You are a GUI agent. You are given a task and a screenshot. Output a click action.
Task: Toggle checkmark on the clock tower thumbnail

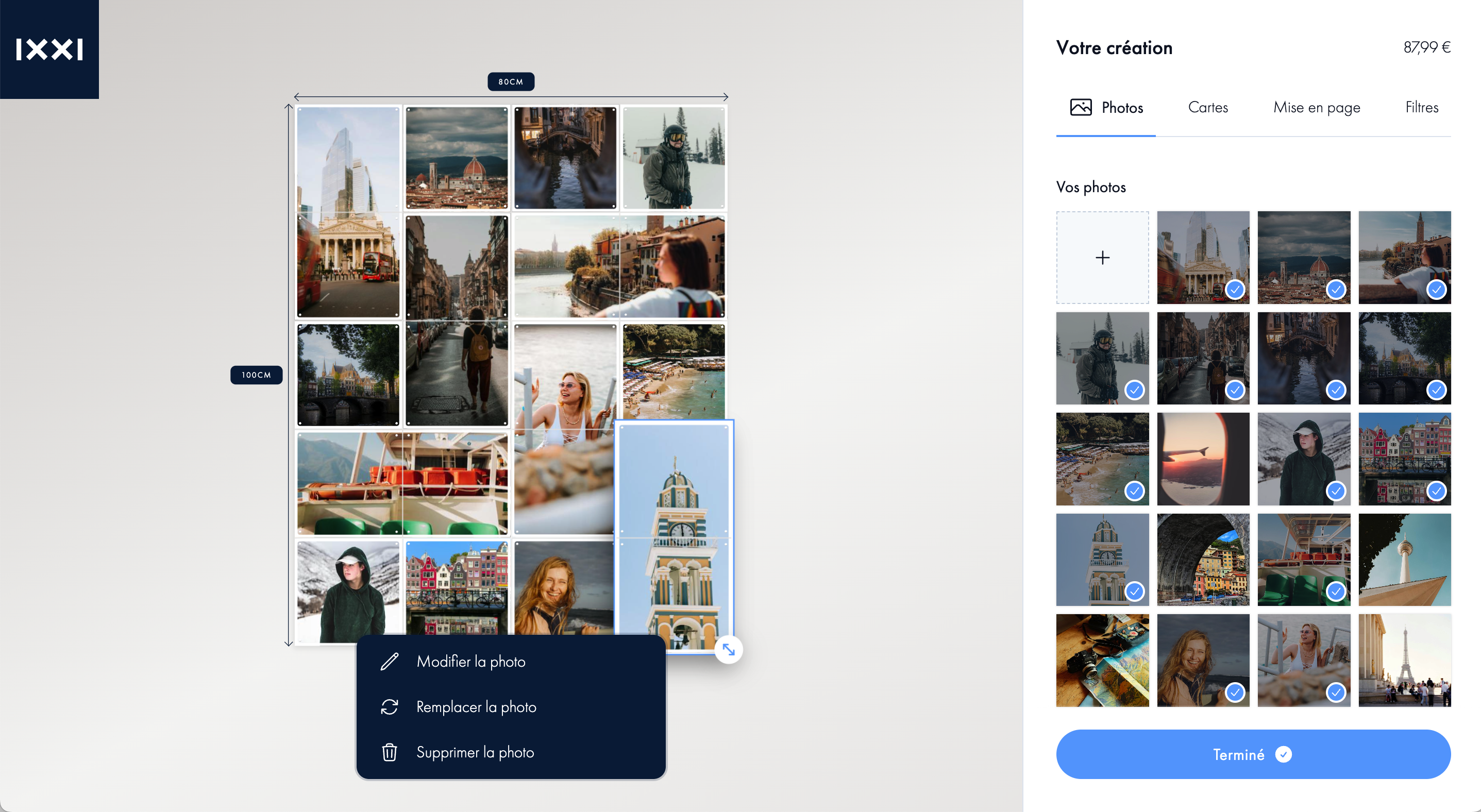pyautogui.click(x=1134, y=591)
